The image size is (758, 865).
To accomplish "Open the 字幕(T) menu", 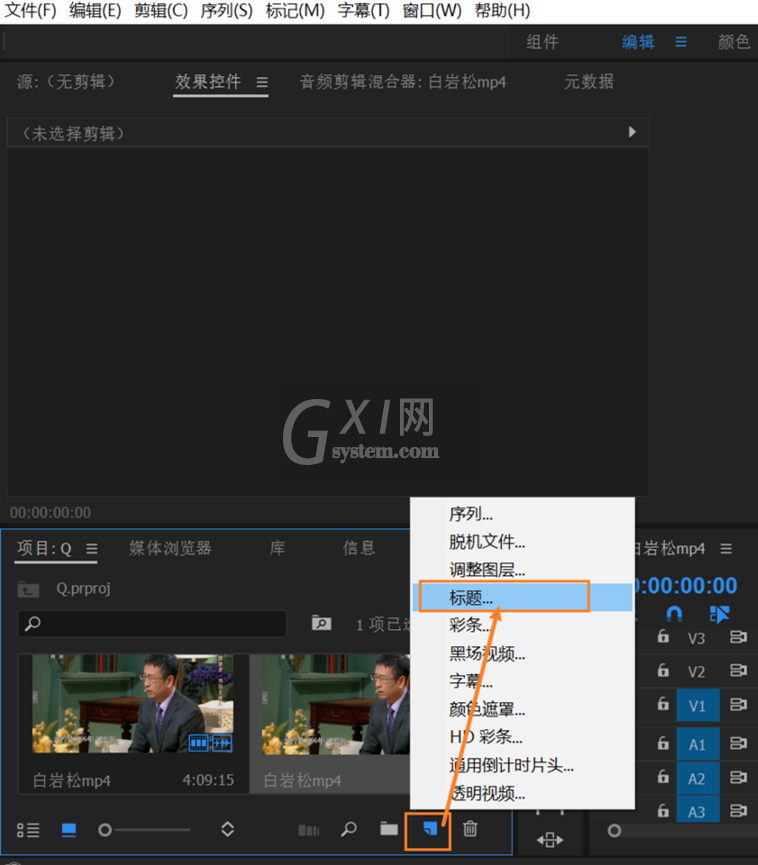I will click(x=363, y=10).
